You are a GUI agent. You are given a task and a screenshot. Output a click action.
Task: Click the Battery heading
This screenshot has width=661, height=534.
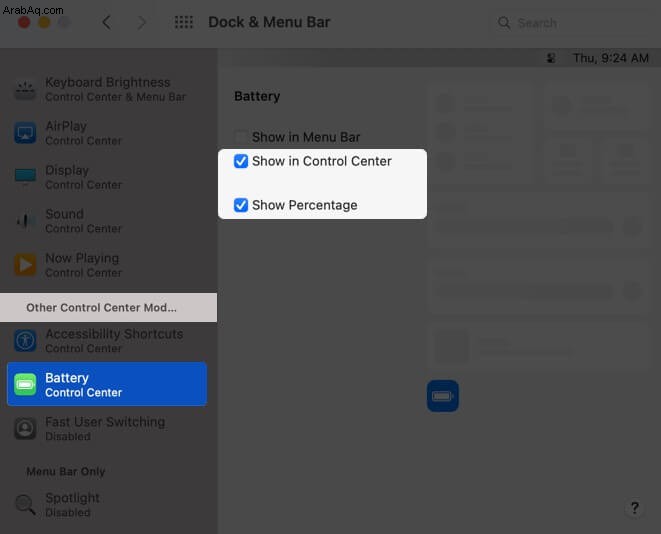pos(257,97)
